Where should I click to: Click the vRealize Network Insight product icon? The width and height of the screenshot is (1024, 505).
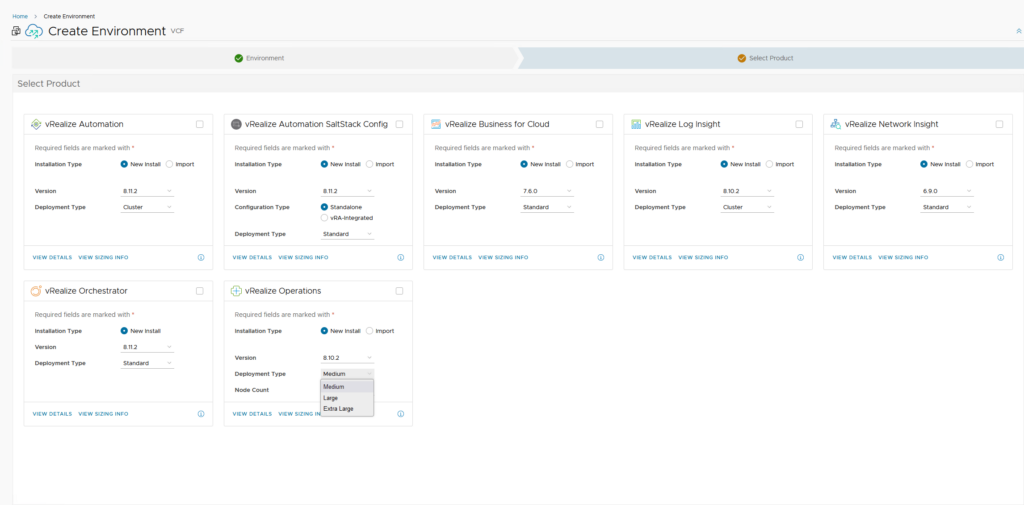coord(836,124)
